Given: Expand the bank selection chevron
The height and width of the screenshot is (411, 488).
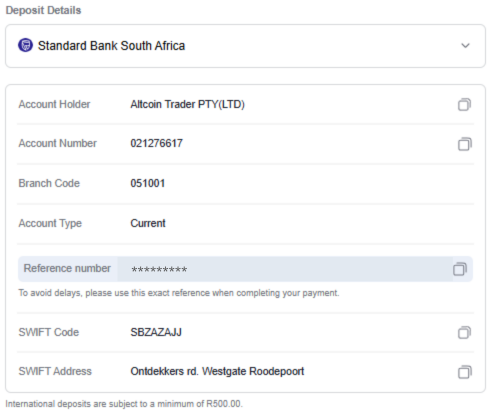Looking at the screenshot, I should coord(465,46).
